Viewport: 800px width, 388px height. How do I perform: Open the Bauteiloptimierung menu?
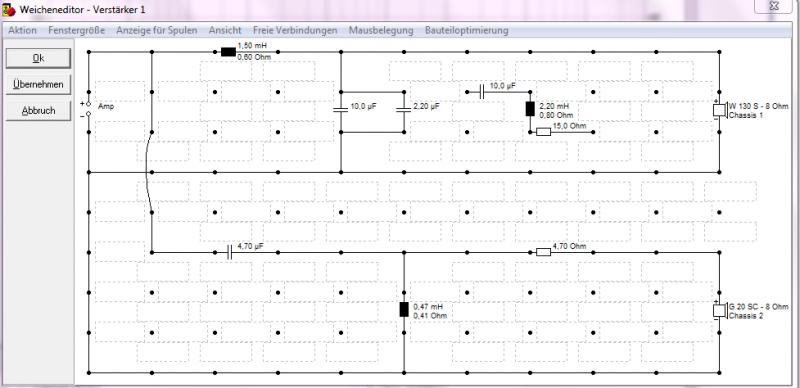tap(466, 31)
